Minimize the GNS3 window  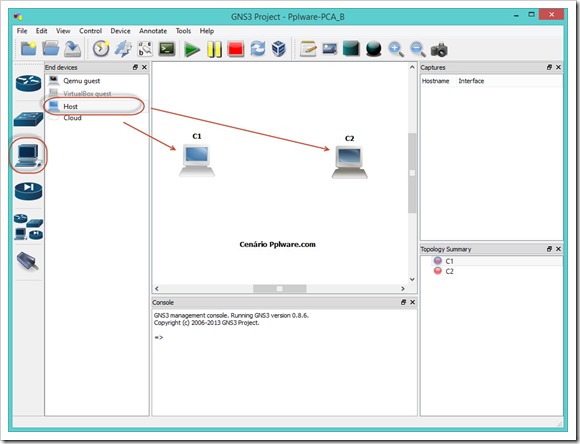click(x=516, y=15)
